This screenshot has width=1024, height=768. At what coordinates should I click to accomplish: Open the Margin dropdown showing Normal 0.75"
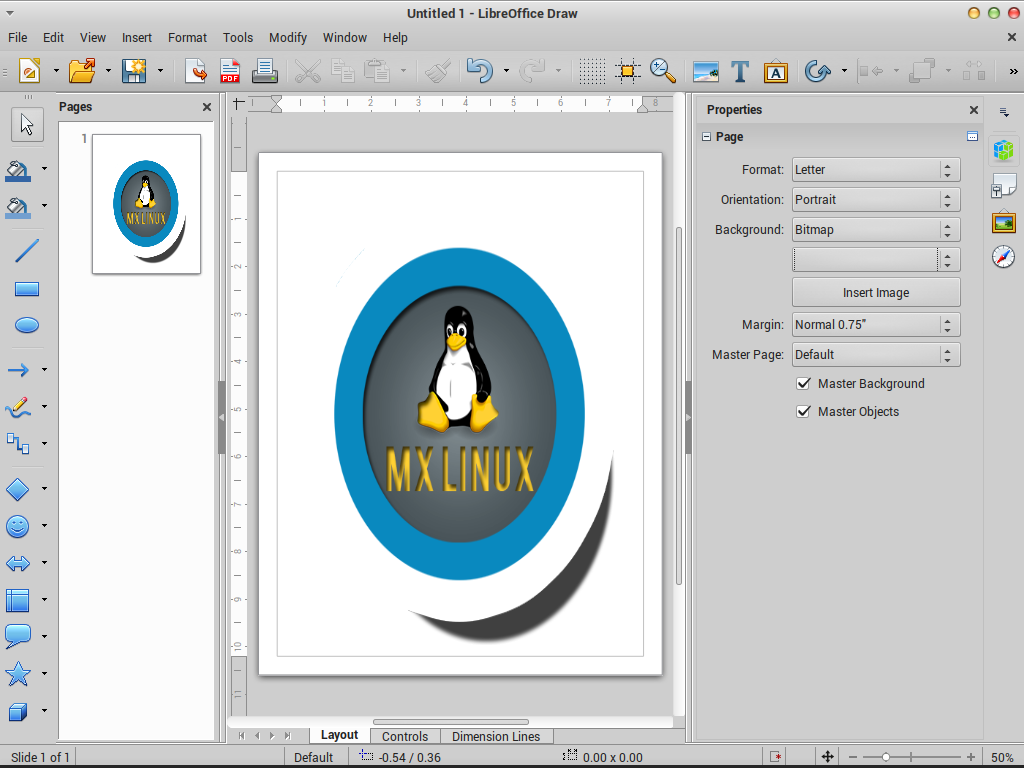pyautogui.click(x=876, y=325)
